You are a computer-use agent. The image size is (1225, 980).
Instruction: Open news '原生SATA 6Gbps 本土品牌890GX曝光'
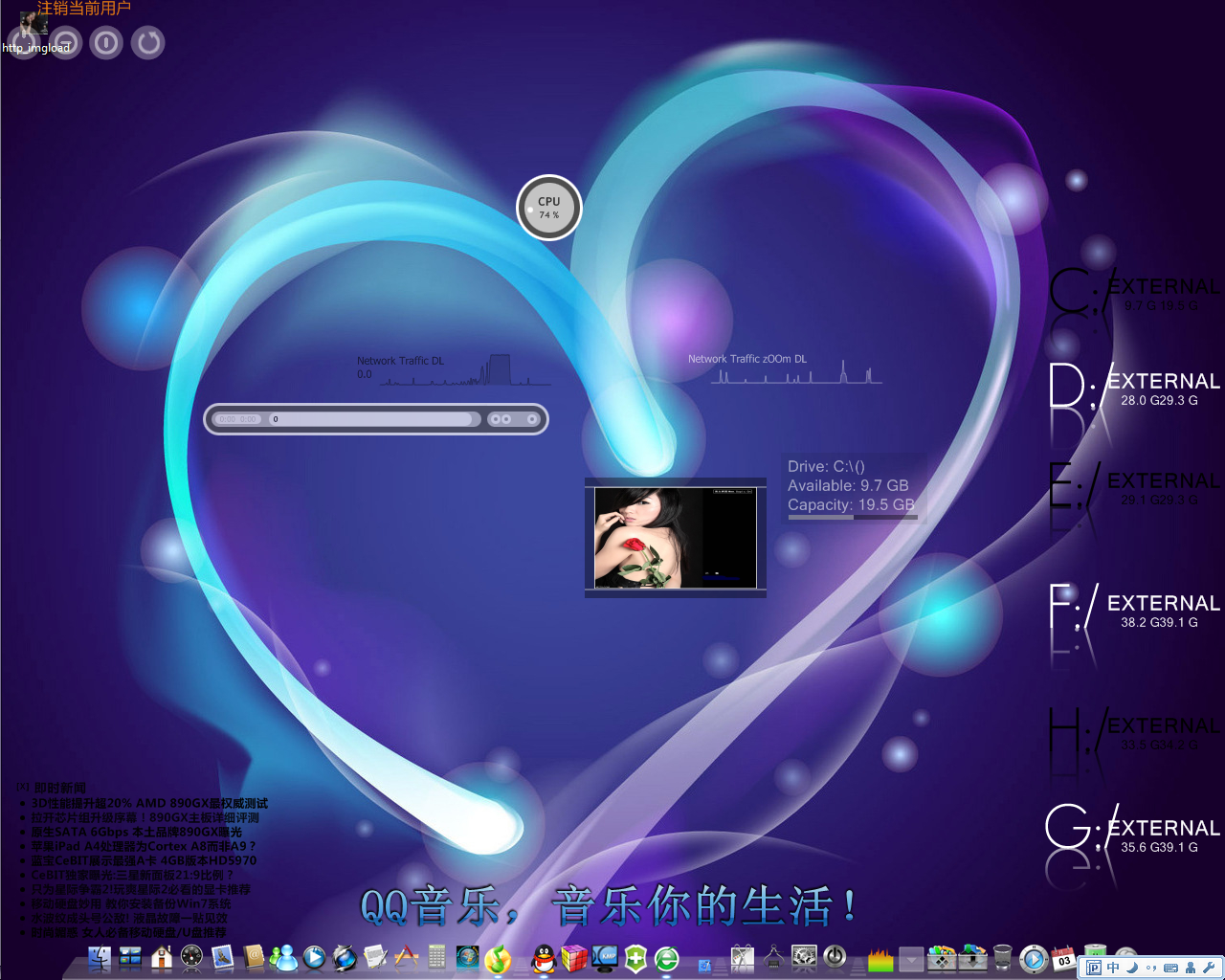(136, 832)
